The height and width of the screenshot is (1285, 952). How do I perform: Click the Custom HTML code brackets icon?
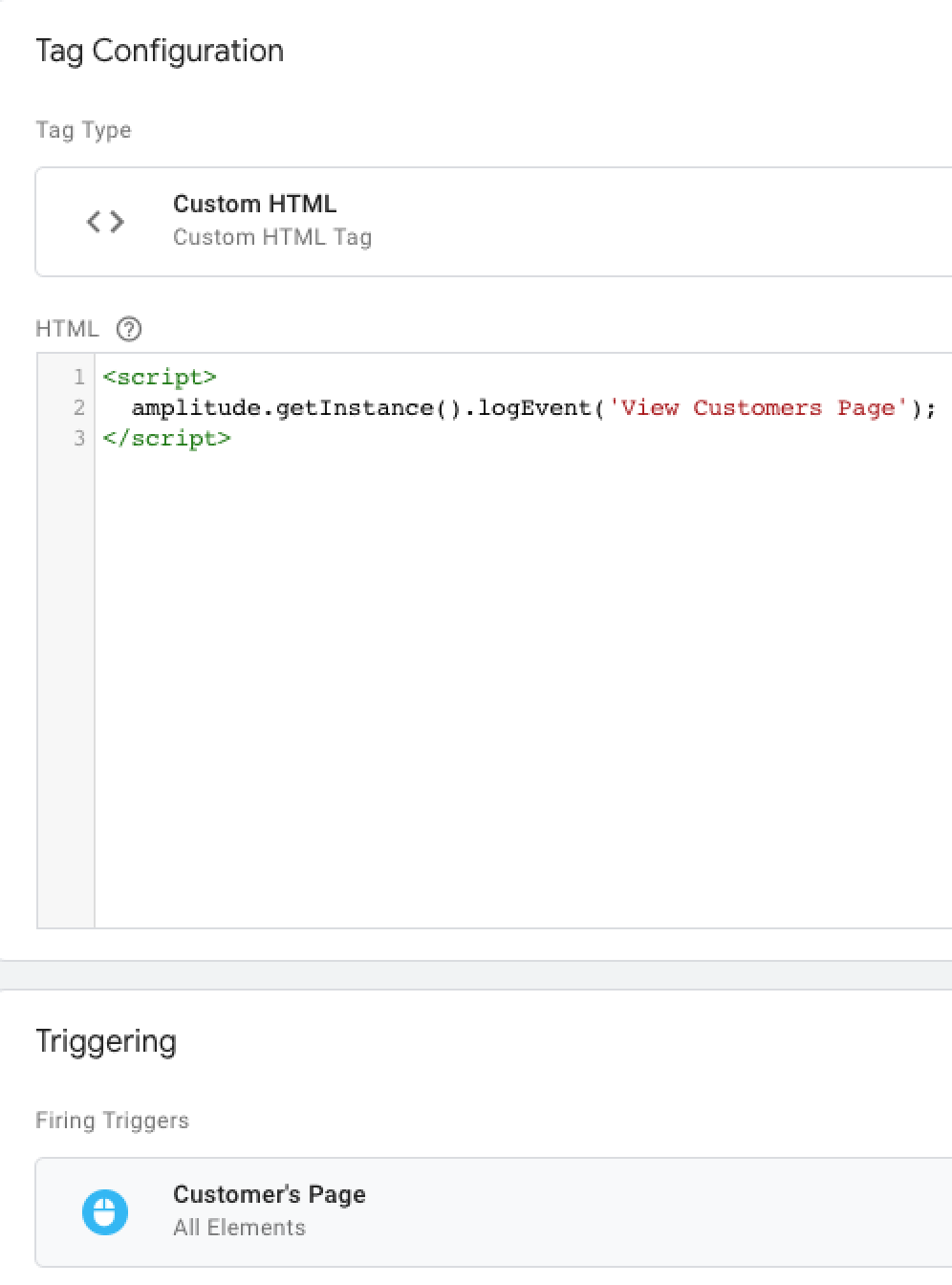pos(105,222)
